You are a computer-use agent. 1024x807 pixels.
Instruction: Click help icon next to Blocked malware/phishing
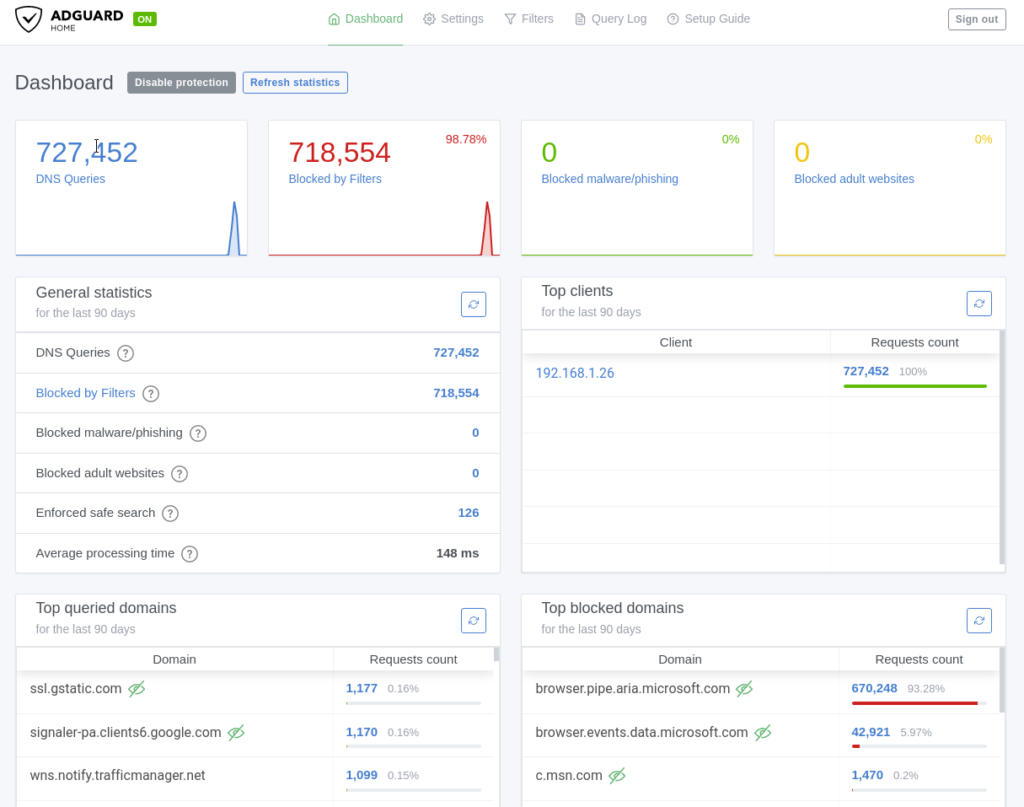point(198,434)
